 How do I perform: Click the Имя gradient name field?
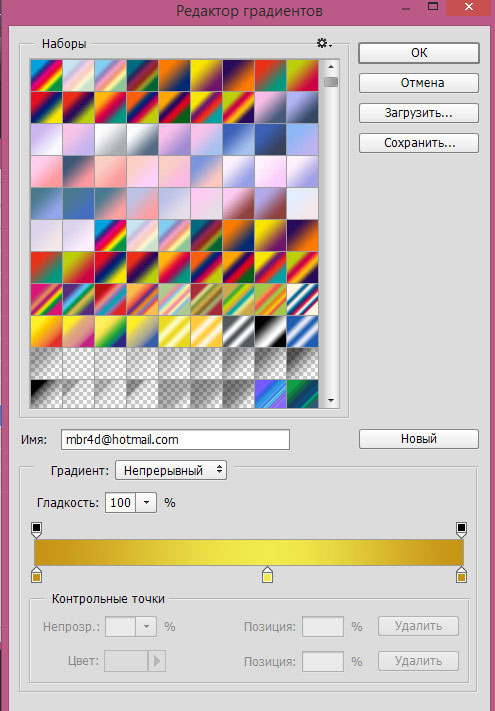coord(175,439)
